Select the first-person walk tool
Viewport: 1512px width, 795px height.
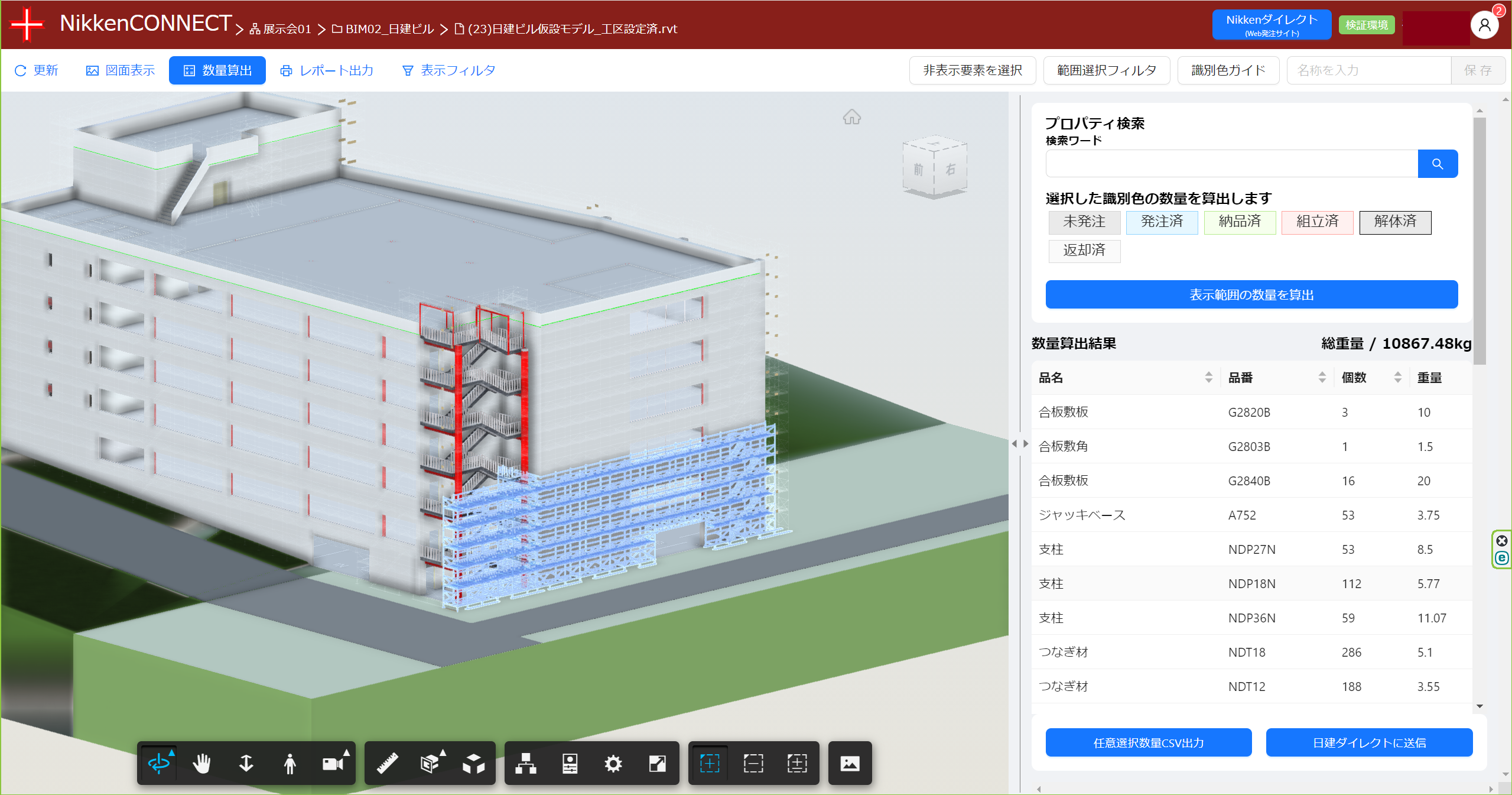click(290, 763)
